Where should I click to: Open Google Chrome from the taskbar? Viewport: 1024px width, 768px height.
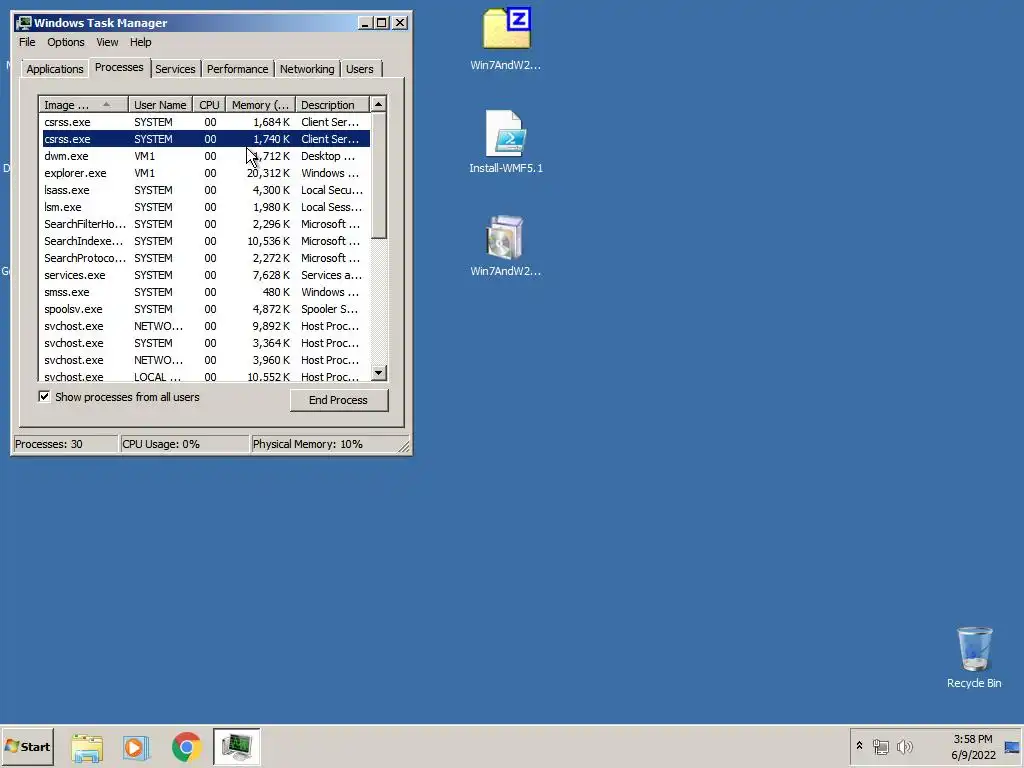coord(186,747)
